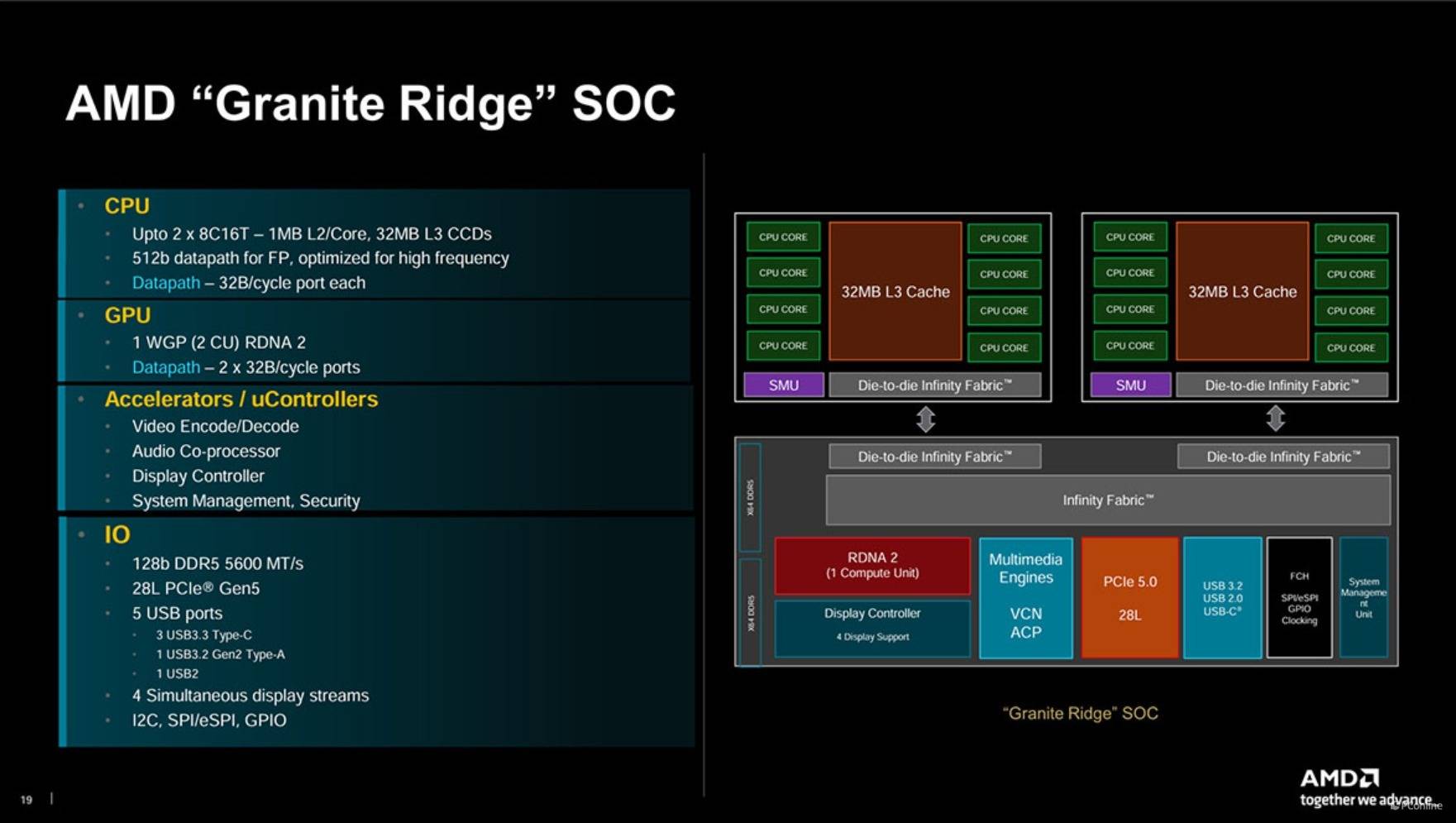The image size is (1456, 823).
Task: Click the orange PCIe 5.0 28L block
Action: pos(1129,597)
